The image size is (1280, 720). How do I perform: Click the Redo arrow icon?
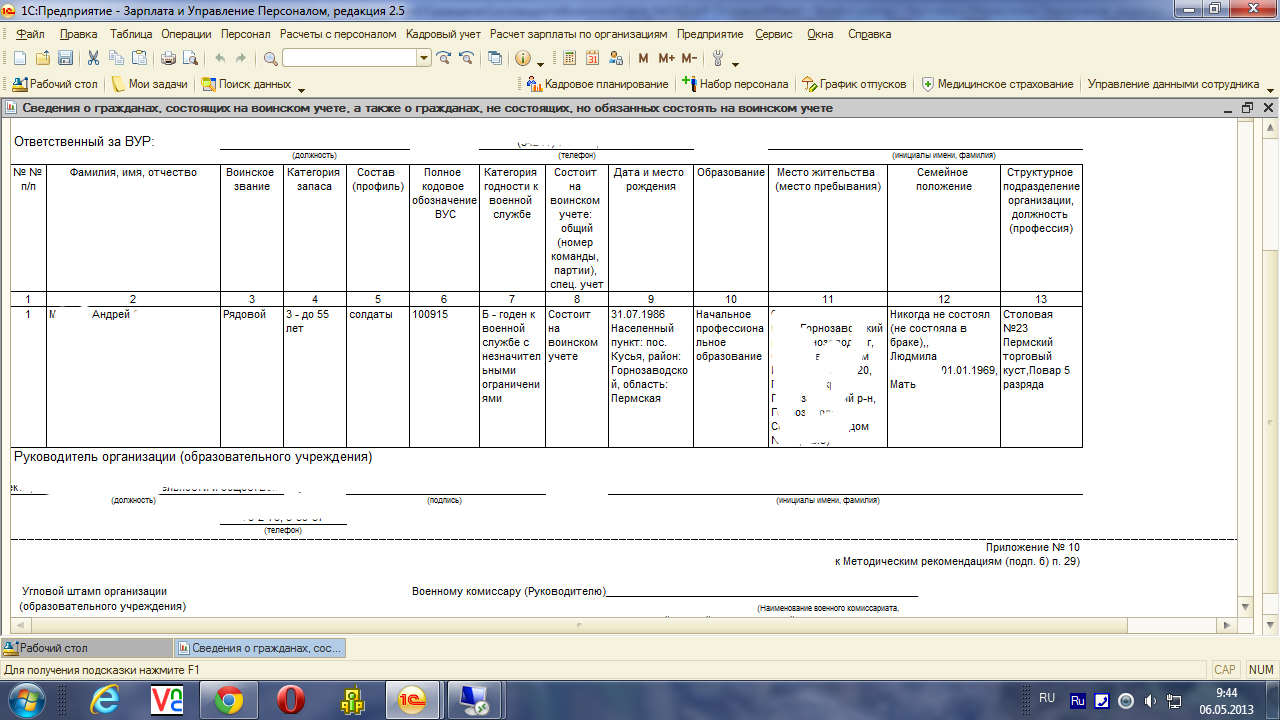click(x=241, y=58)
